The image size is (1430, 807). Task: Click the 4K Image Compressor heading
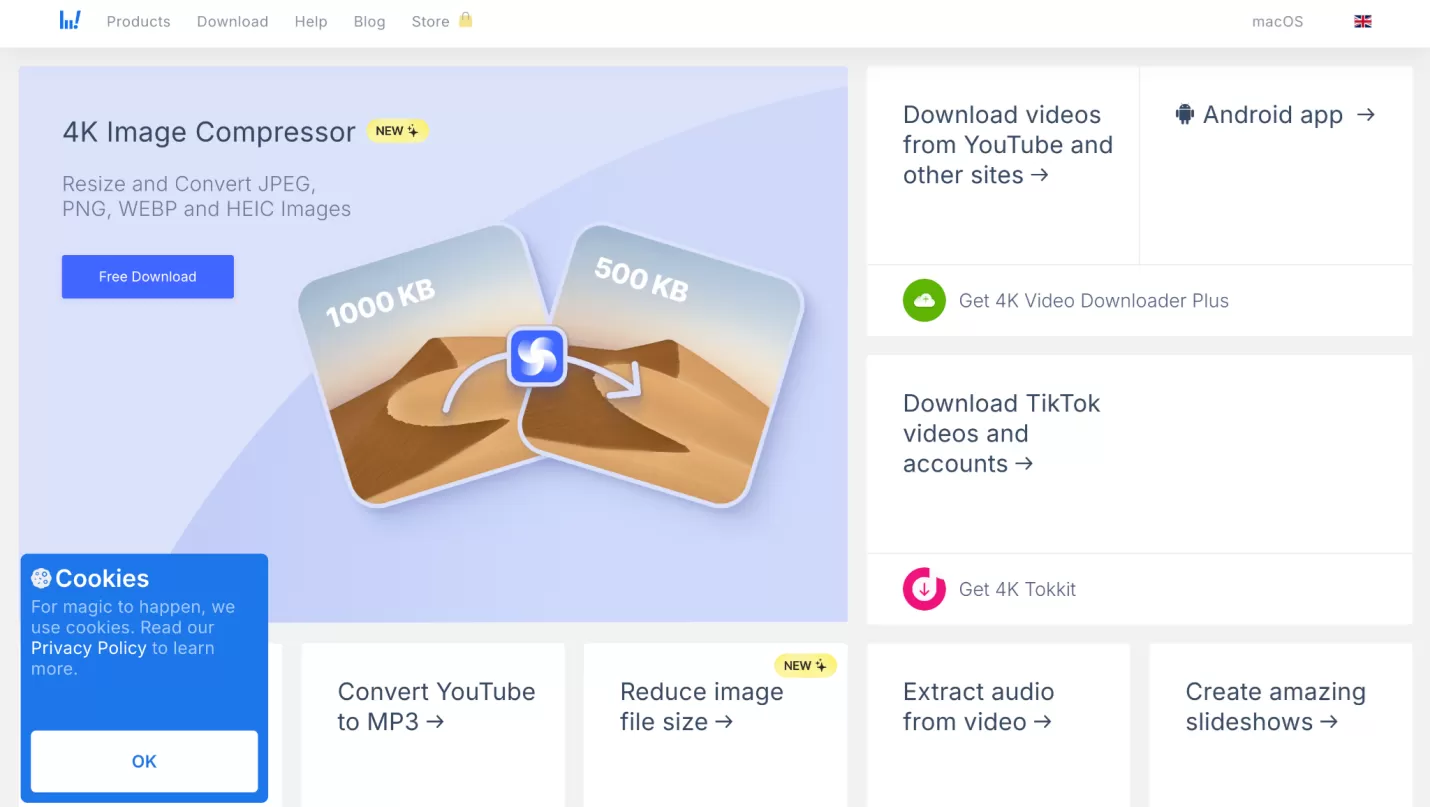point(209,132)
